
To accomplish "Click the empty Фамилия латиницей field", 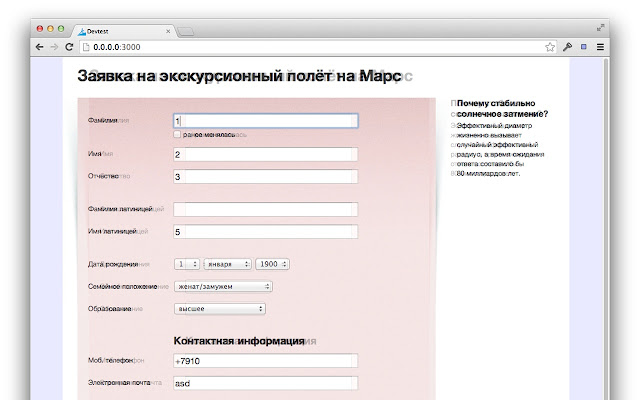I will coord(265,209).
